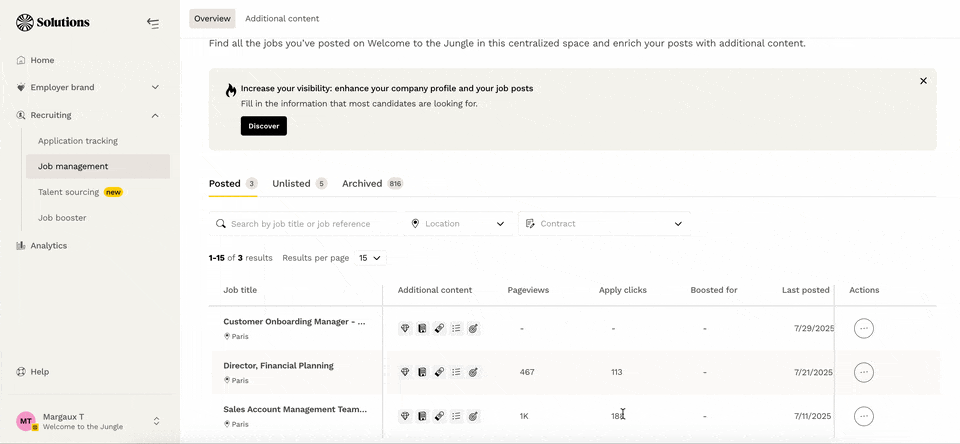Screen dimensions: 960x444
Task: Open the Additional content tab
Action: click(x=282, y=19)
